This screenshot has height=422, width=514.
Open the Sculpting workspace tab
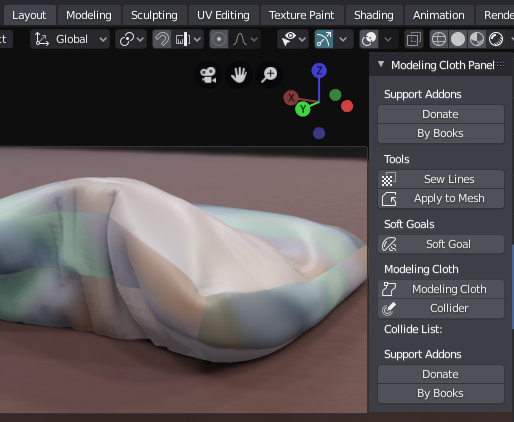154,15
